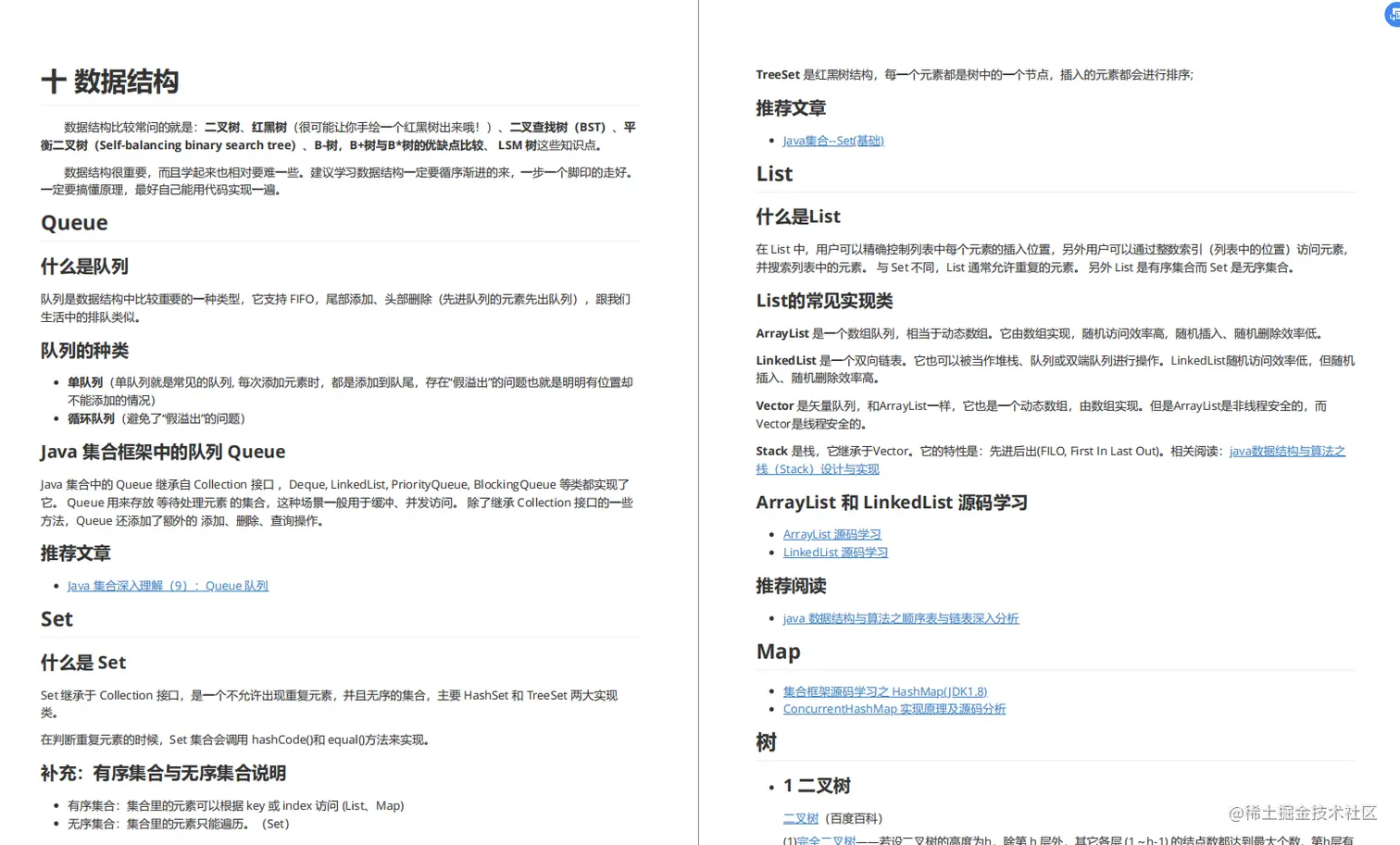Select the Map section heading

point(778,652)
